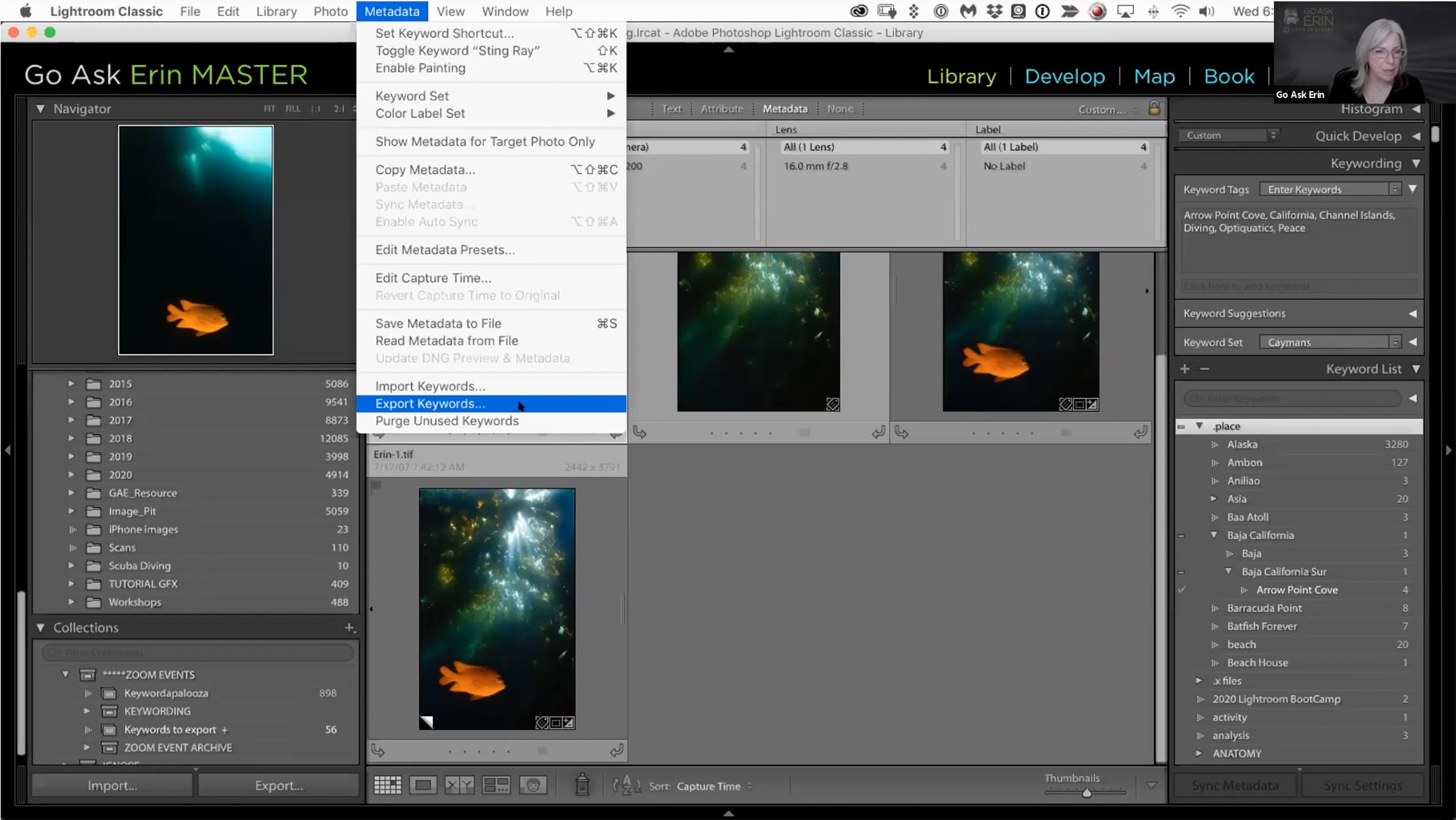Toggle sort direction A-Z icon
Screen dimensions: 1456x820
[x=626, y=786]
